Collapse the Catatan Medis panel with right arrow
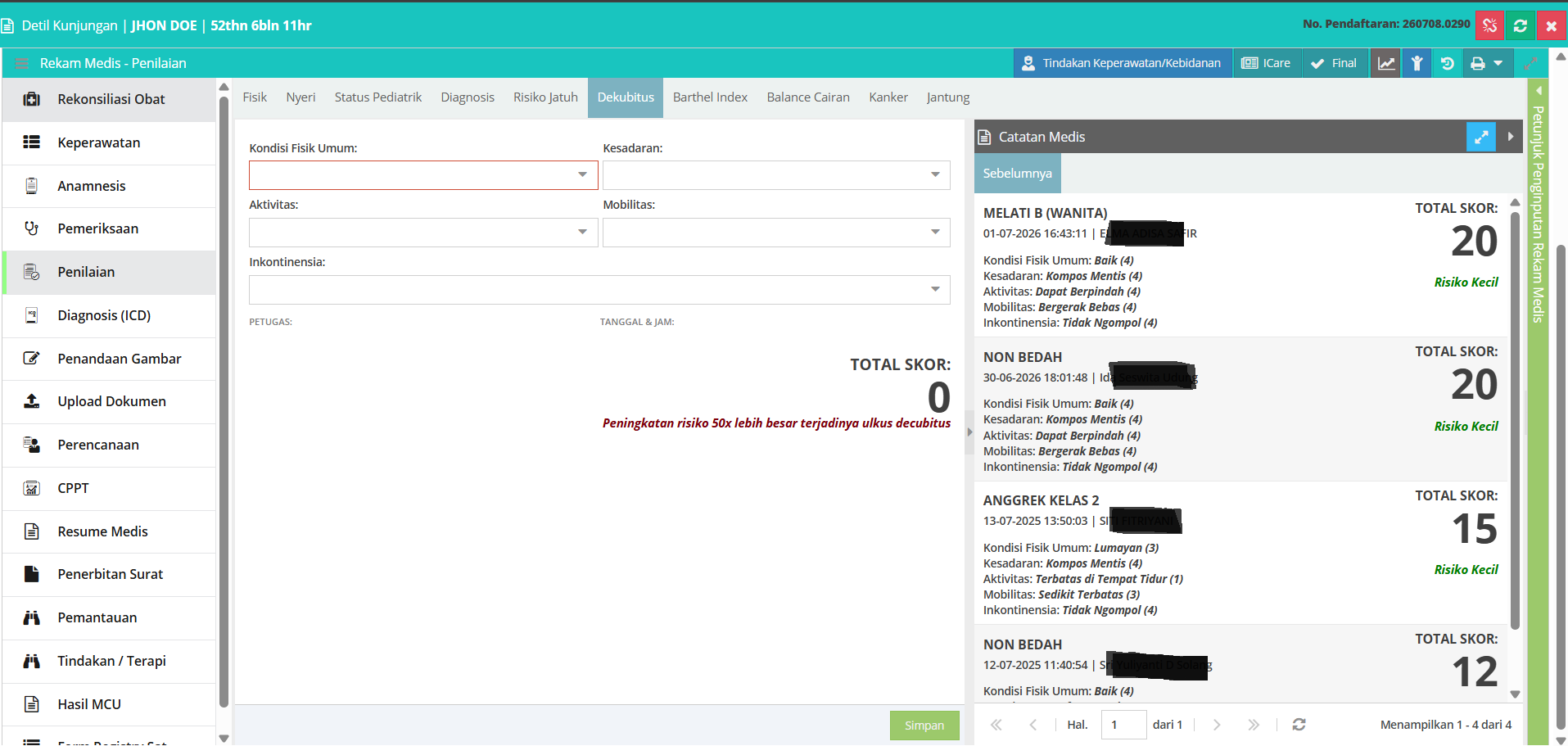The image size is (1568, 746). pyautogui.click(x=1511, y=137)
